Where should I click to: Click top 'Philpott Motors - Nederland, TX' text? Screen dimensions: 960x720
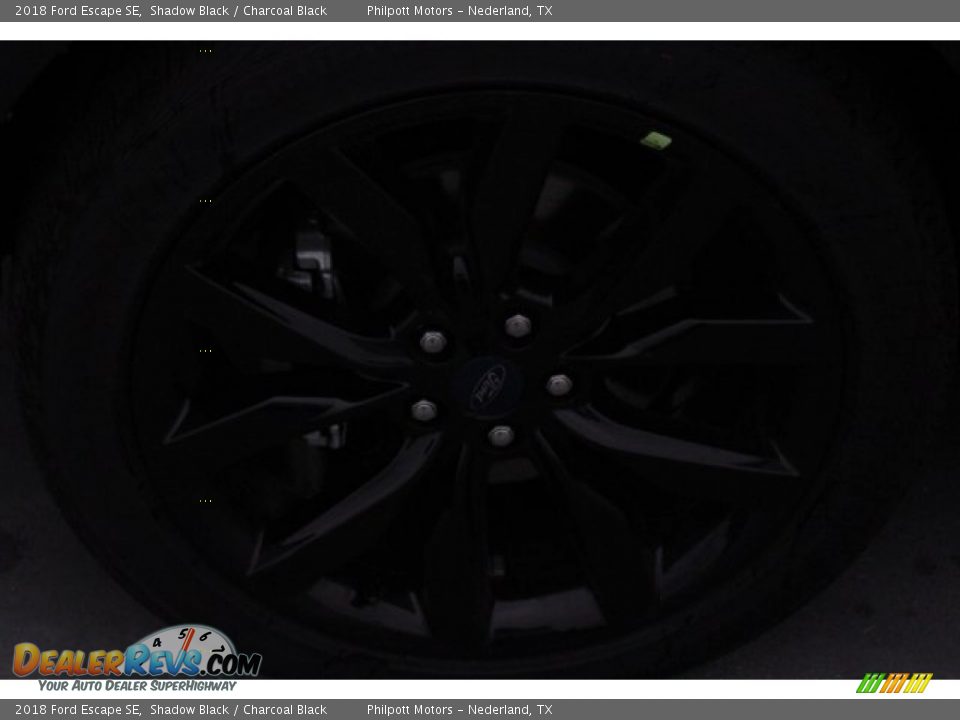pyautogui.click(x=459, y=11)
